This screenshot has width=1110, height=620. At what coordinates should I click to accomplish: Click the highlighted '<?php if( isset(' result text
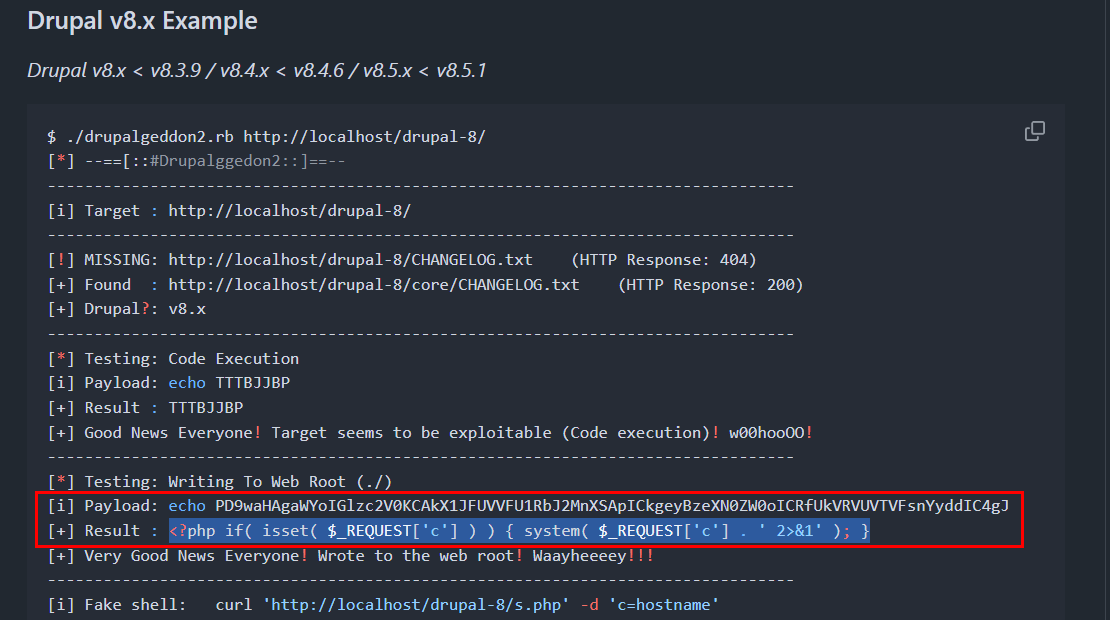tap(519, 531)
